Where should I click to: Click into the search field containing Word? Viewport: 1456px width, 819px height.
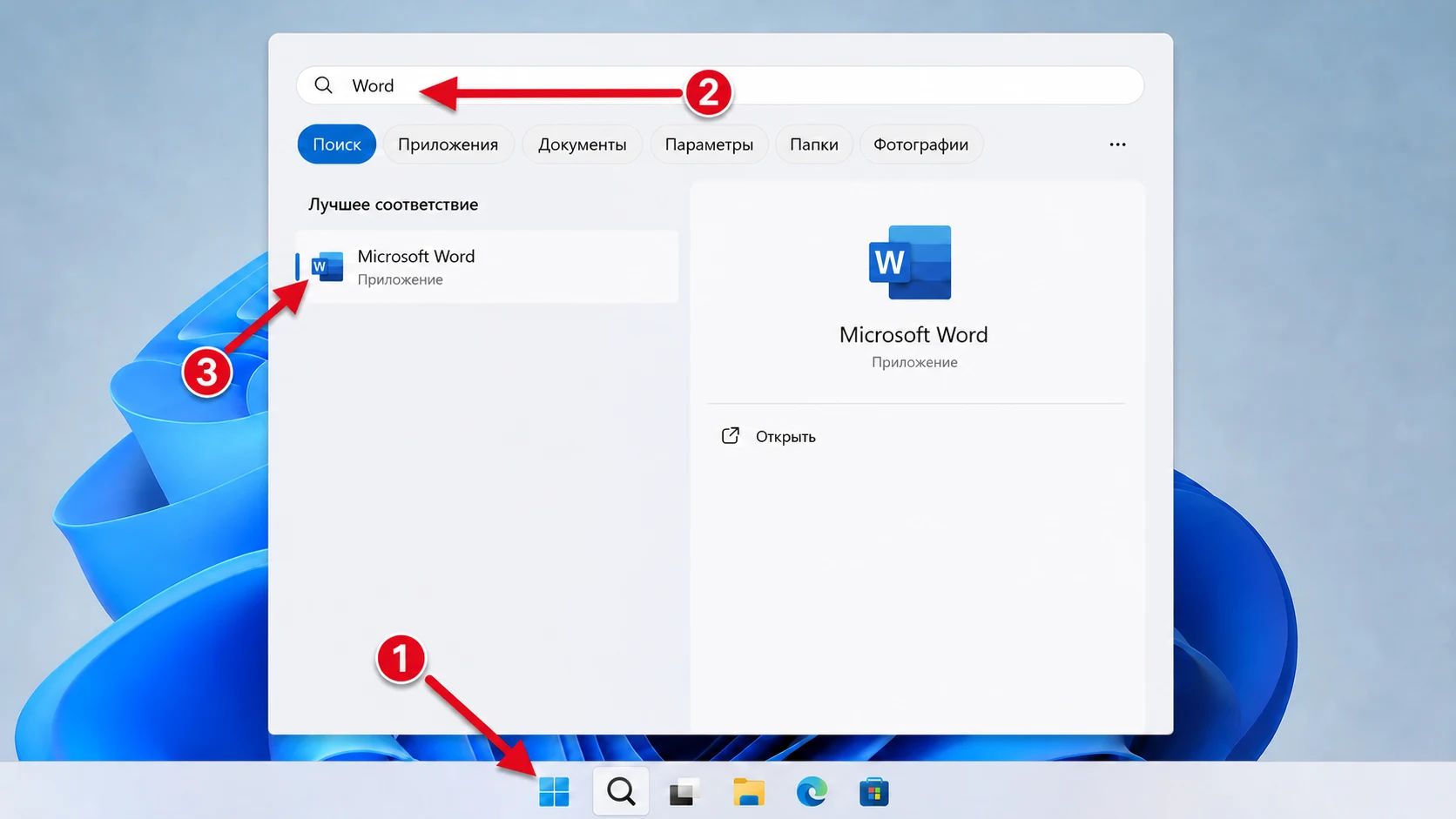click(x=720, y=85)
